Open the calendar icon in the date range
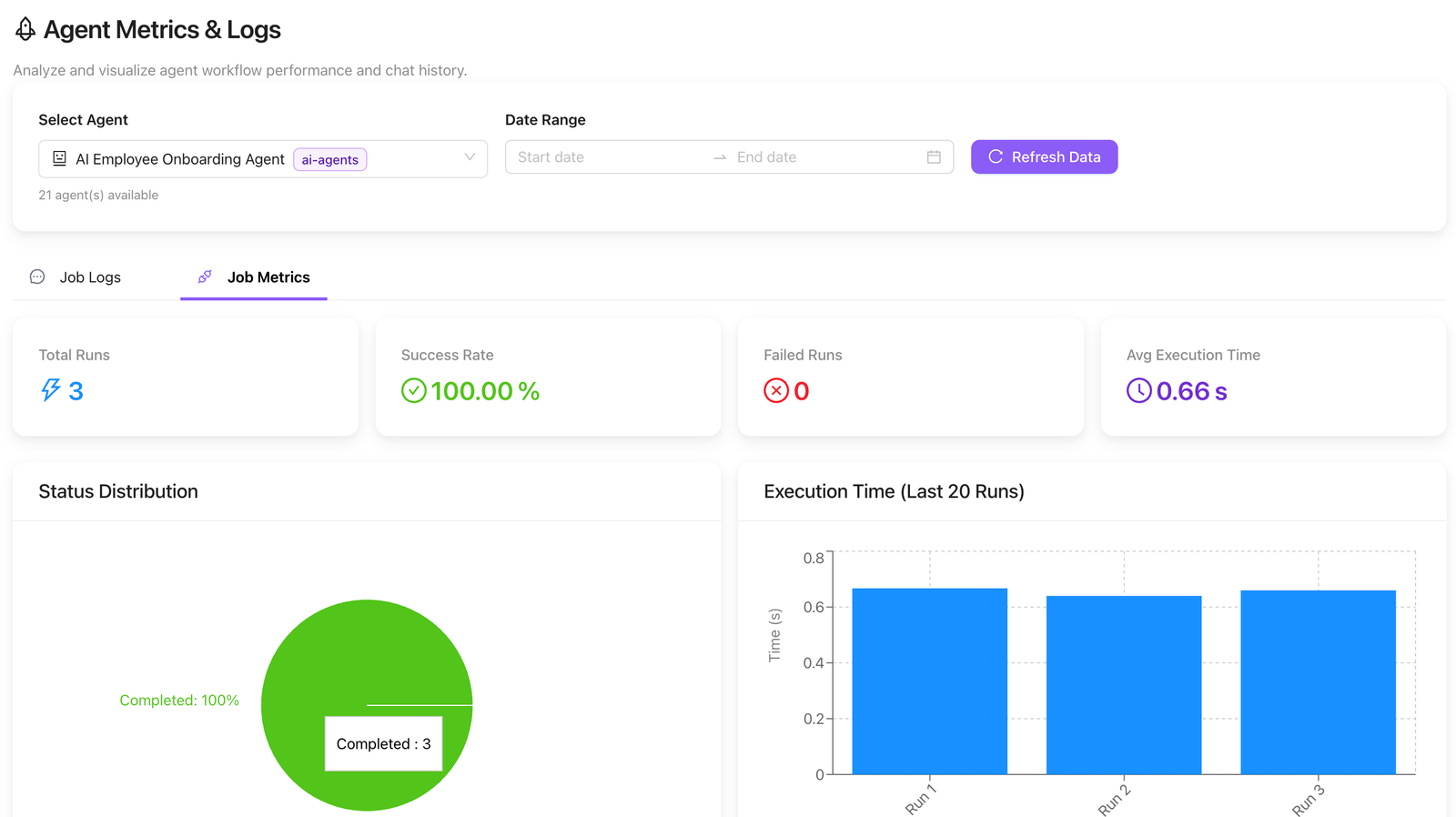The width and height of the screenshot is (1456, 817). [x=933, y=157]
